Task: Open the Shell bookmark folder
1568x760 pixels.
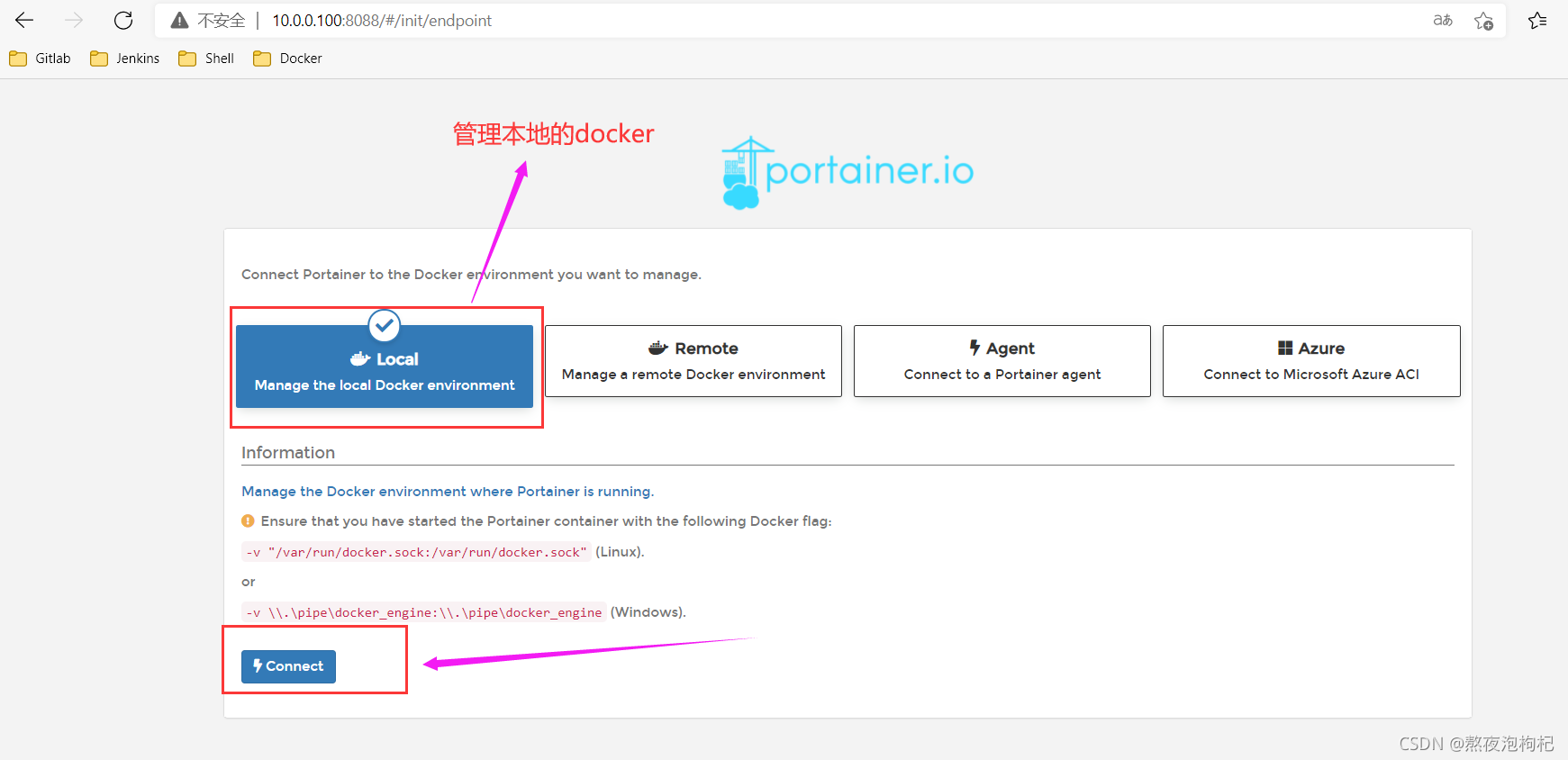Action: click(206, 59)
